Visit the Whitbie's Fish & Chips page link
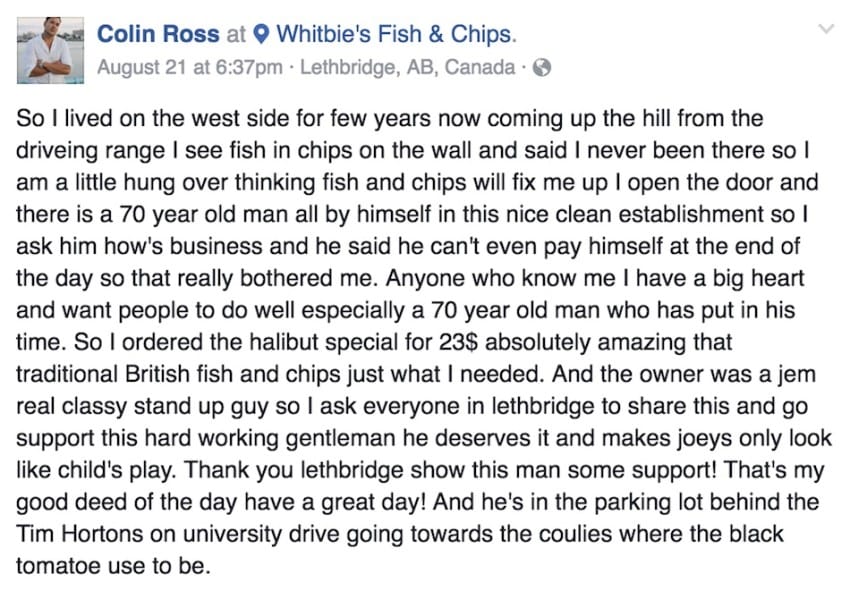The width and height of the screenshot is (850, 599). 395,34
